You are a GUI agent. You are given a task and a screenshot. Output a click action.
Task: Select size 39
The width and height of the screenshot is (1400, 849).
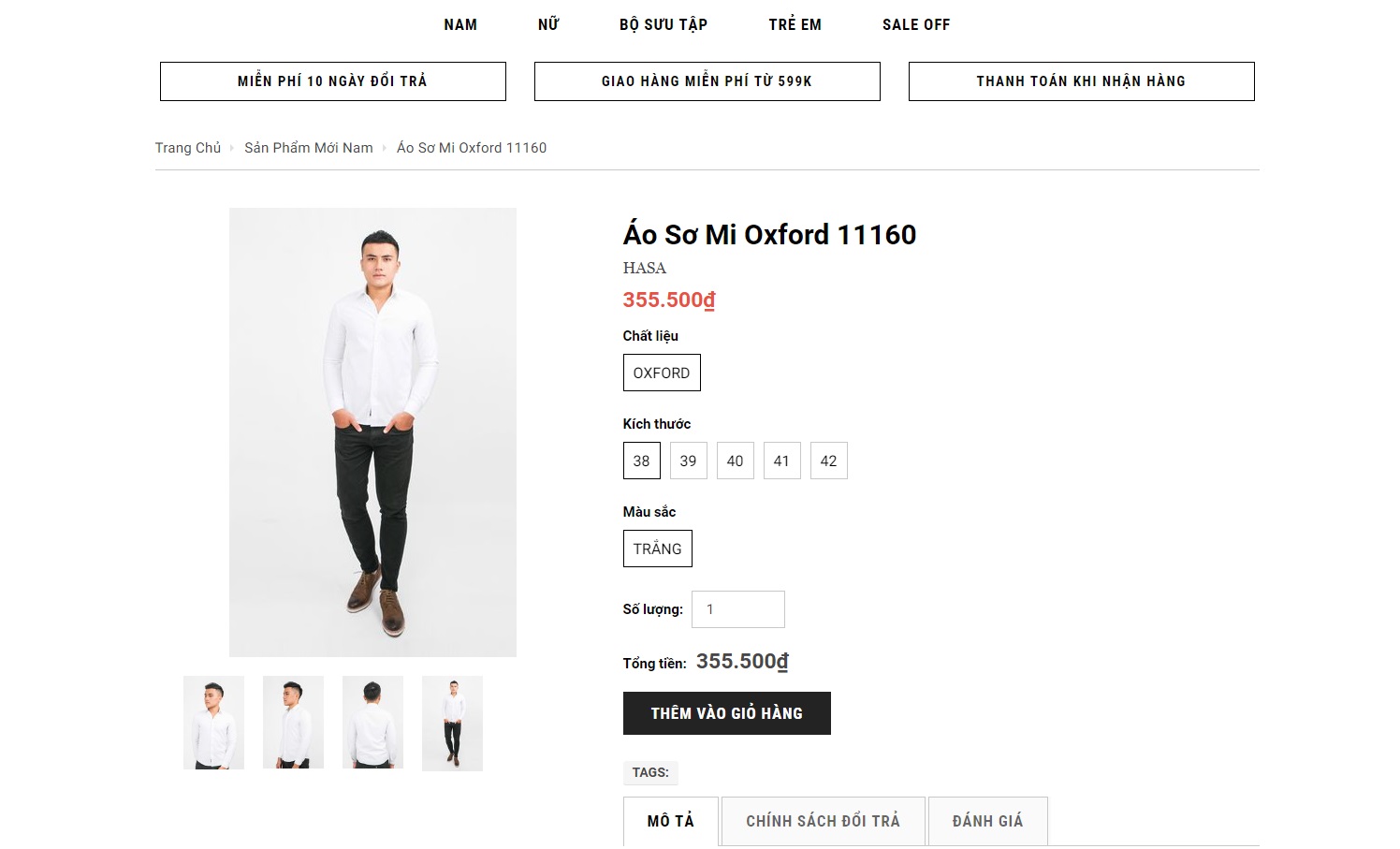pyautogui.click(x=689, y=461)
